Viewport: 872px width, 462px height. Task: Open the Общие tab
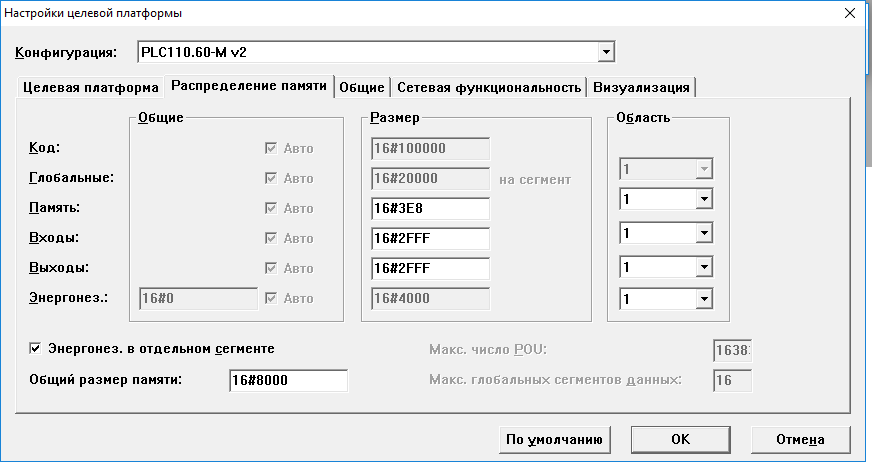pos(361,87)
